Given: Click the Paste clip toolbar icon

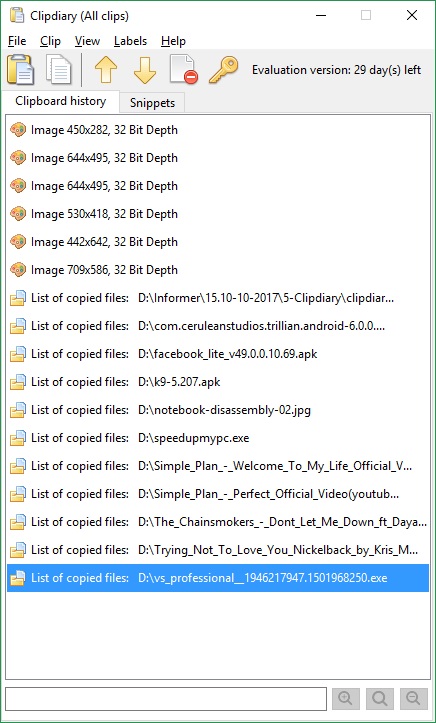Looking at the screenshot, I should (21, 69).
